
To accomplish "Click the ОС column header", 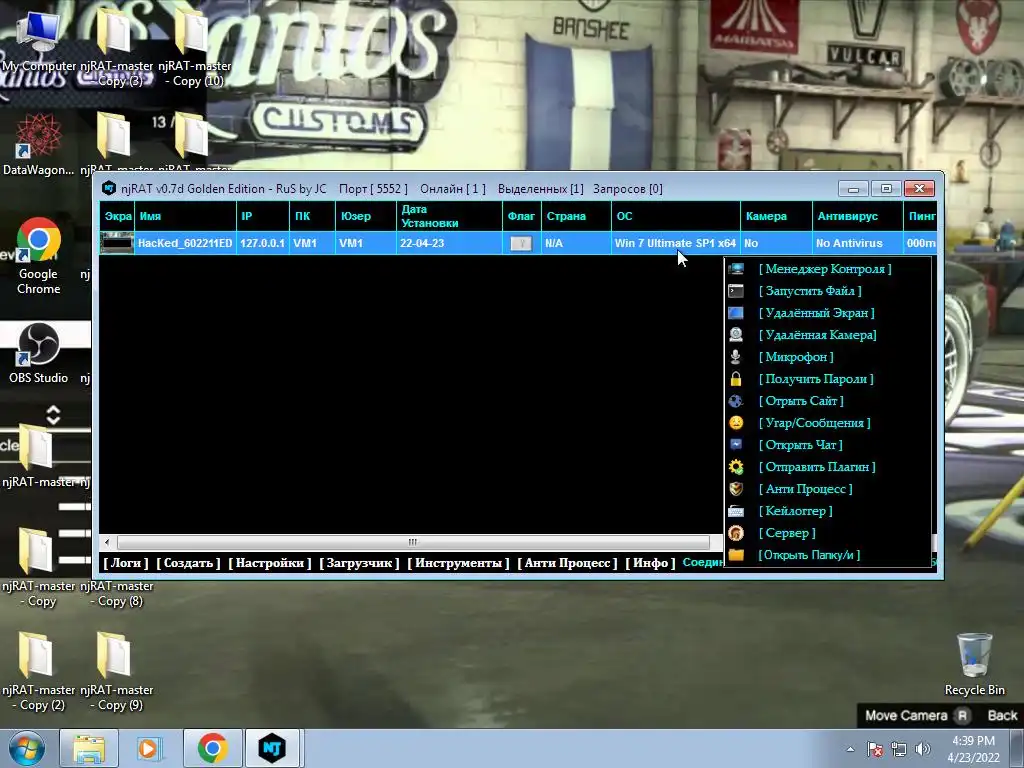I will (676, 216).
